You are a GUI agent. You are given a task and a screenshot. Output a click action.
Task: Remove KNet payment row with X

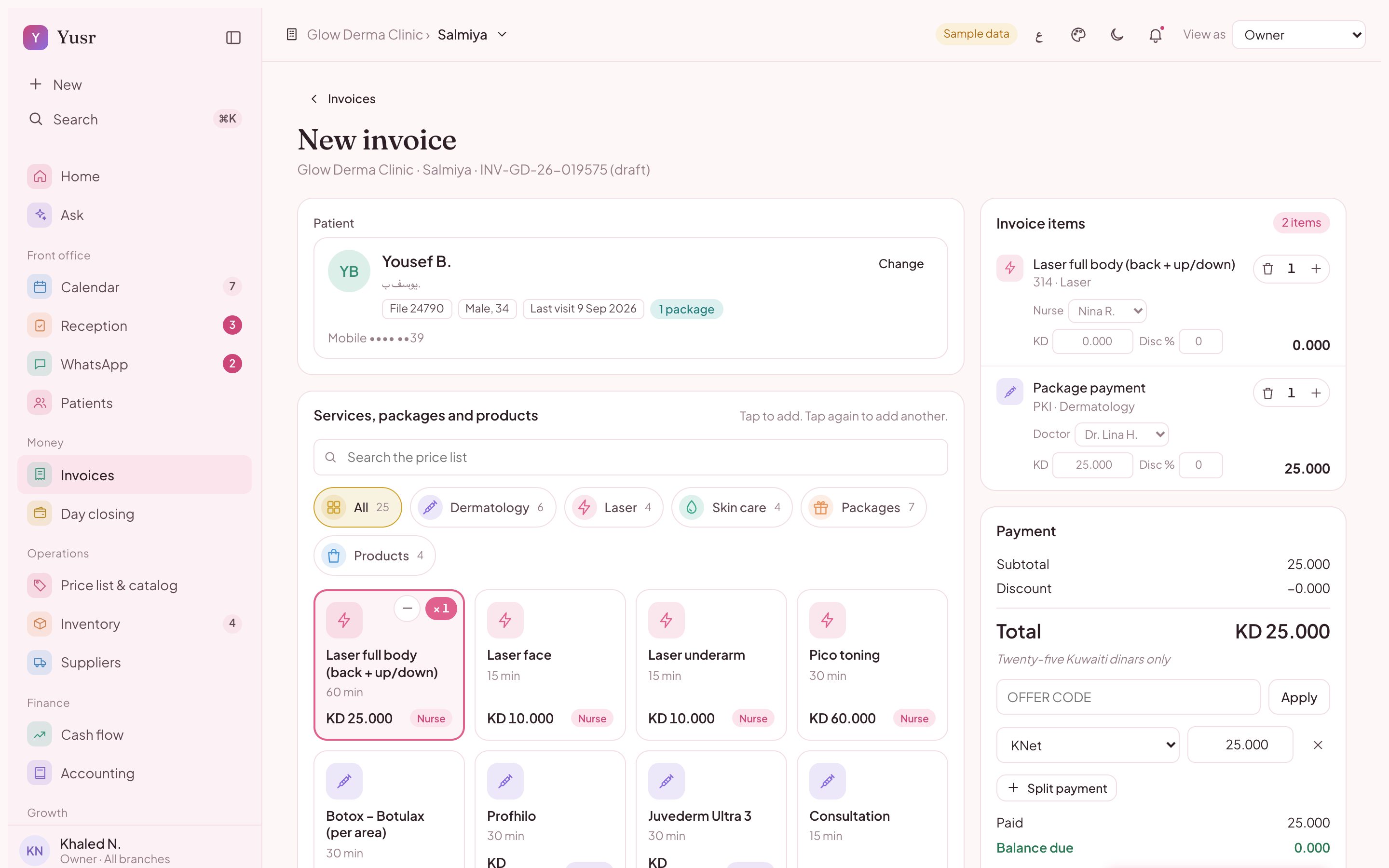[x=1318, y=745]
